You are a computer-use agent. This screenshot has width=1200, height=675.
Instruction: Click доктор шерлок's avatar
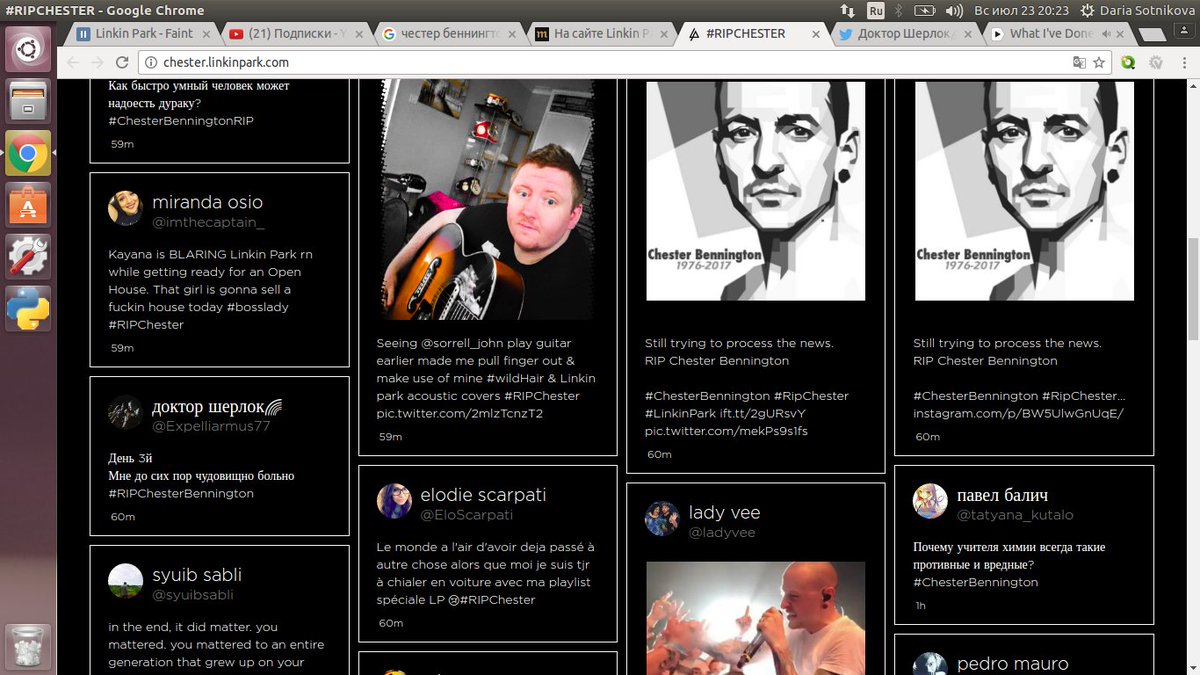coord(125,412)
